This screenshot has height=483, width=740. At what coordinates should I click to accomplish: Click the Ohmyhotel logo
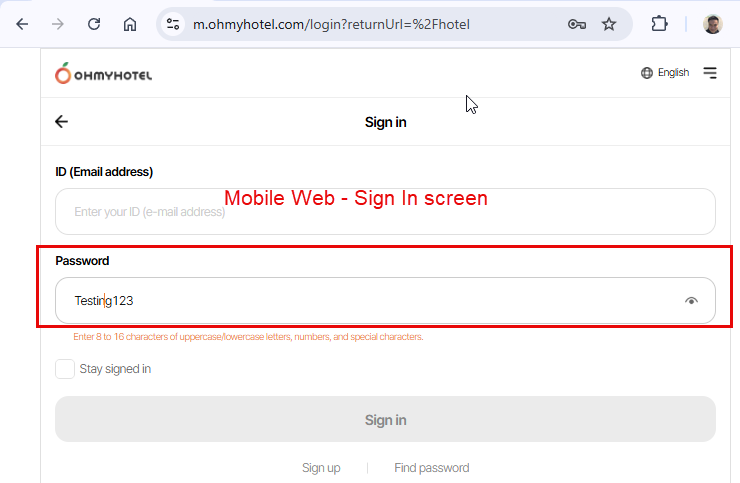click(x=103, y=74)
